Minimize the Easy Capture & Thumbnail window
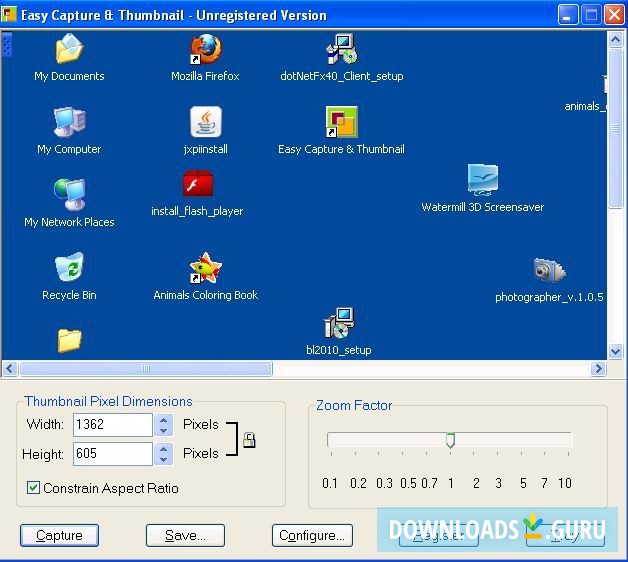 568,15
